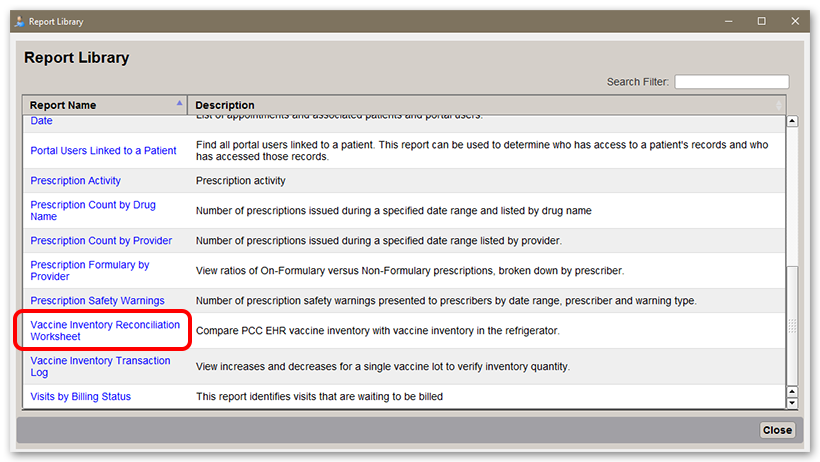Sort by Report Name column arrow
This screenshot has height=462, width=820.
[179, 103]
